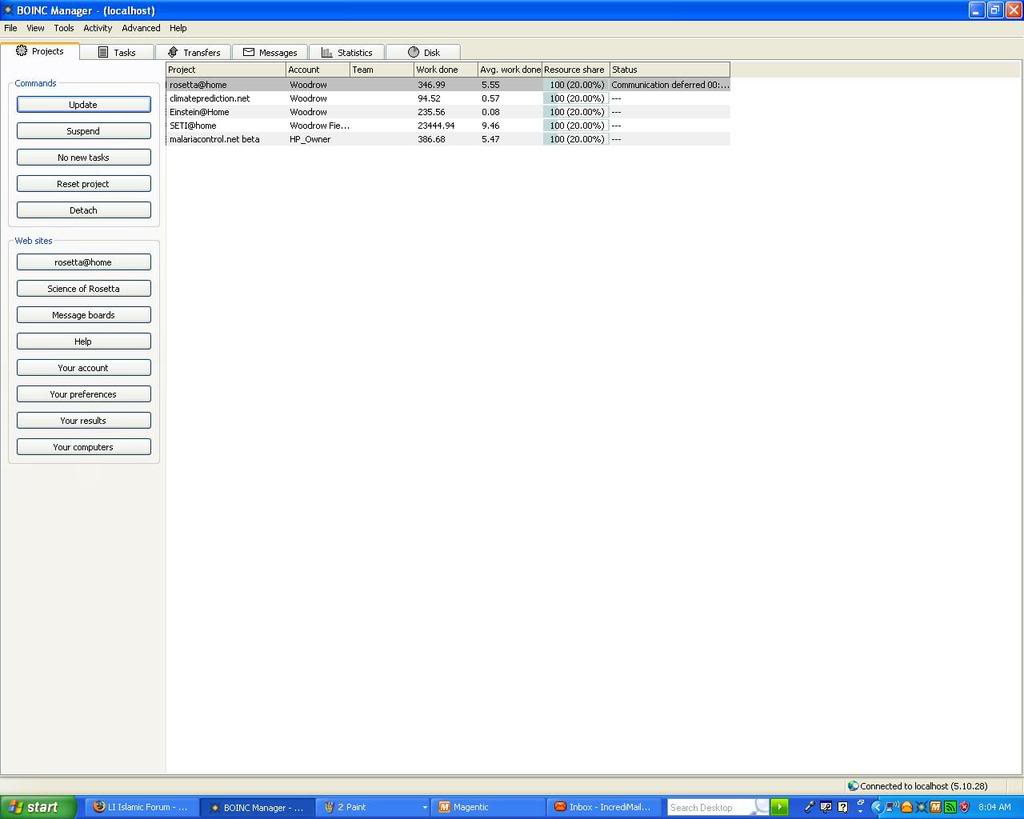This screenshot has height=819, width=1024.
Task: Open the rosetta@home web site button
Action: 84,262
